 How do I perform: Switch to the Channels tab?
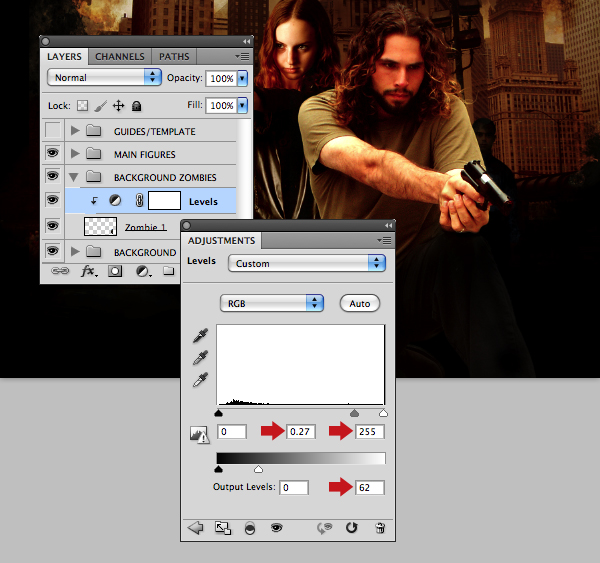click(x=120, y=57)
